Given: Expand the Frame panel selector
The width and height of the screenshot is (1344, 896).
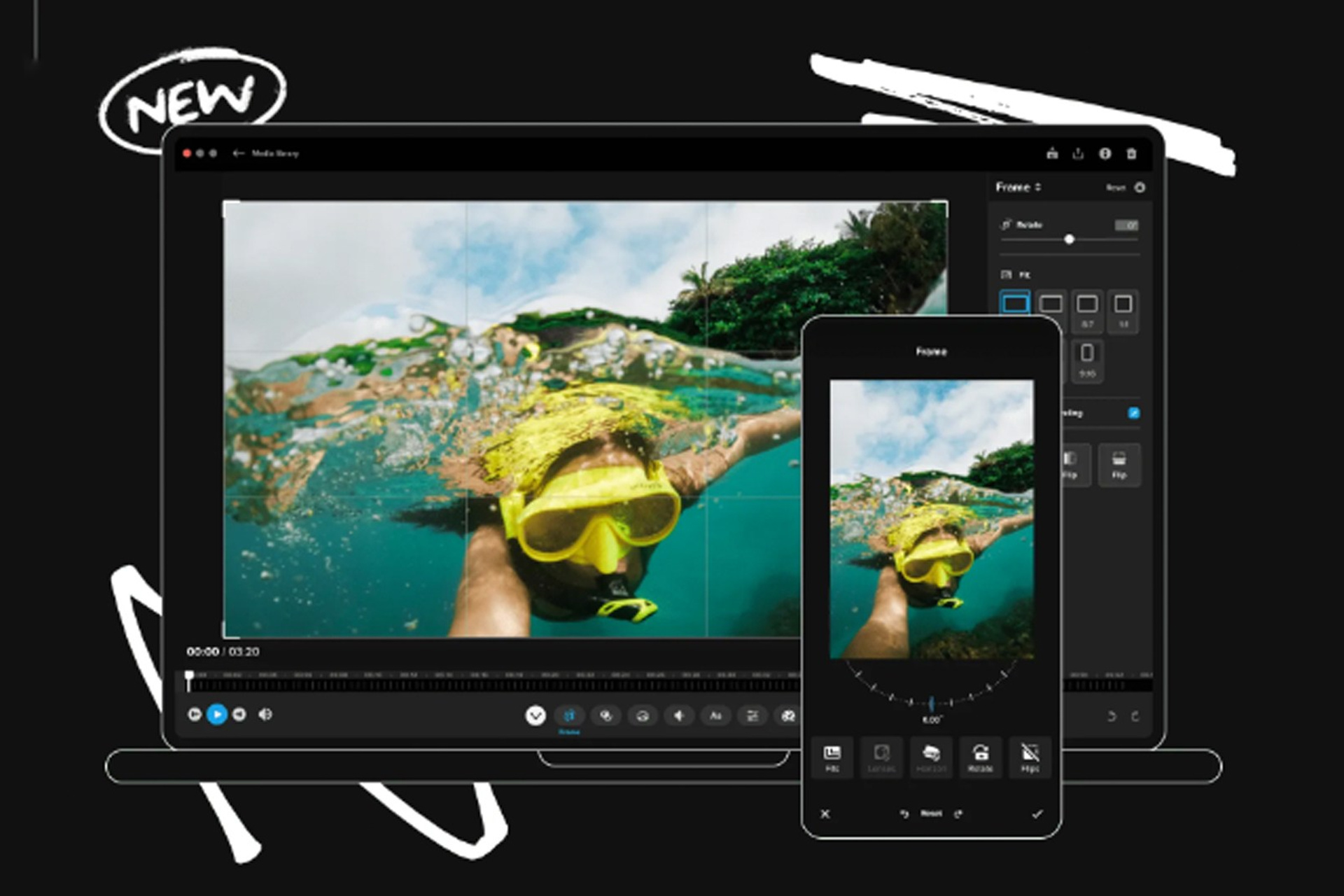Looking at the screenshot, I should tap(1018, 187).
